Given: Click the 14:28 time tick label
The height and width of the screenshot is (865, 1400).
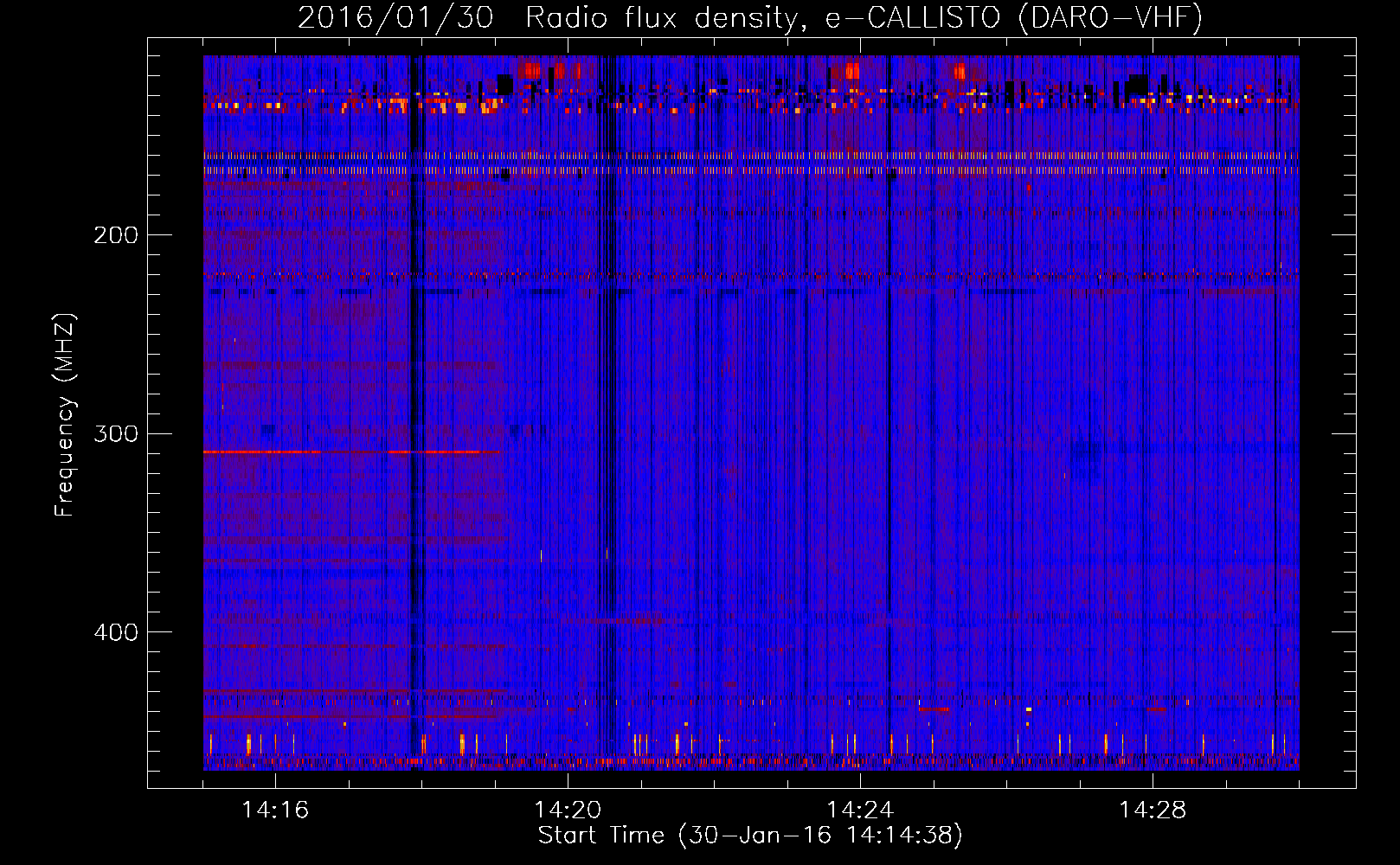Looking at the screenshot, I should tap(1153, 810).
